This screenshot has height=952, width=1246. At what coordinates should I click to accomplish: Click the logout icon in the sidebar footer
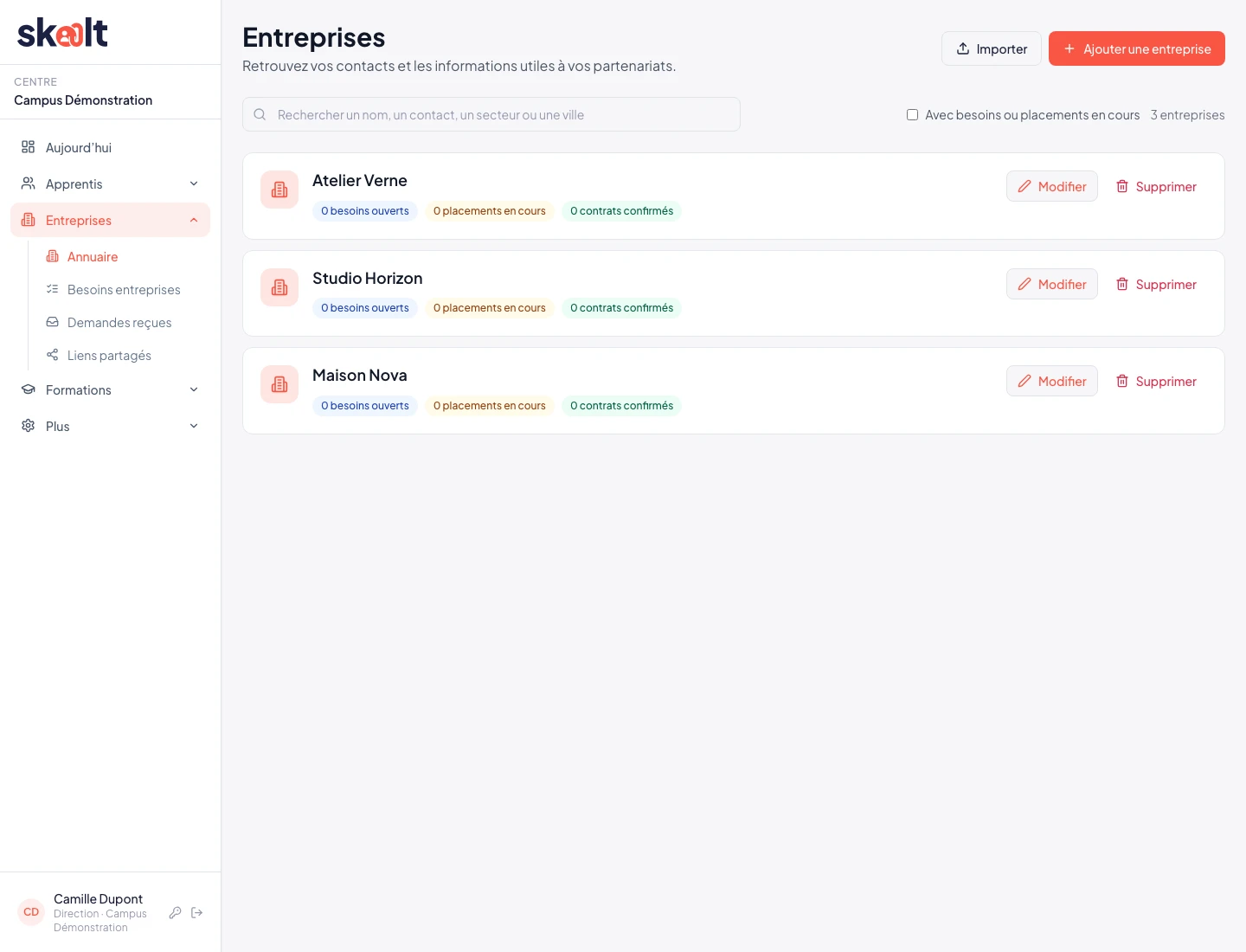pos(197,912)
